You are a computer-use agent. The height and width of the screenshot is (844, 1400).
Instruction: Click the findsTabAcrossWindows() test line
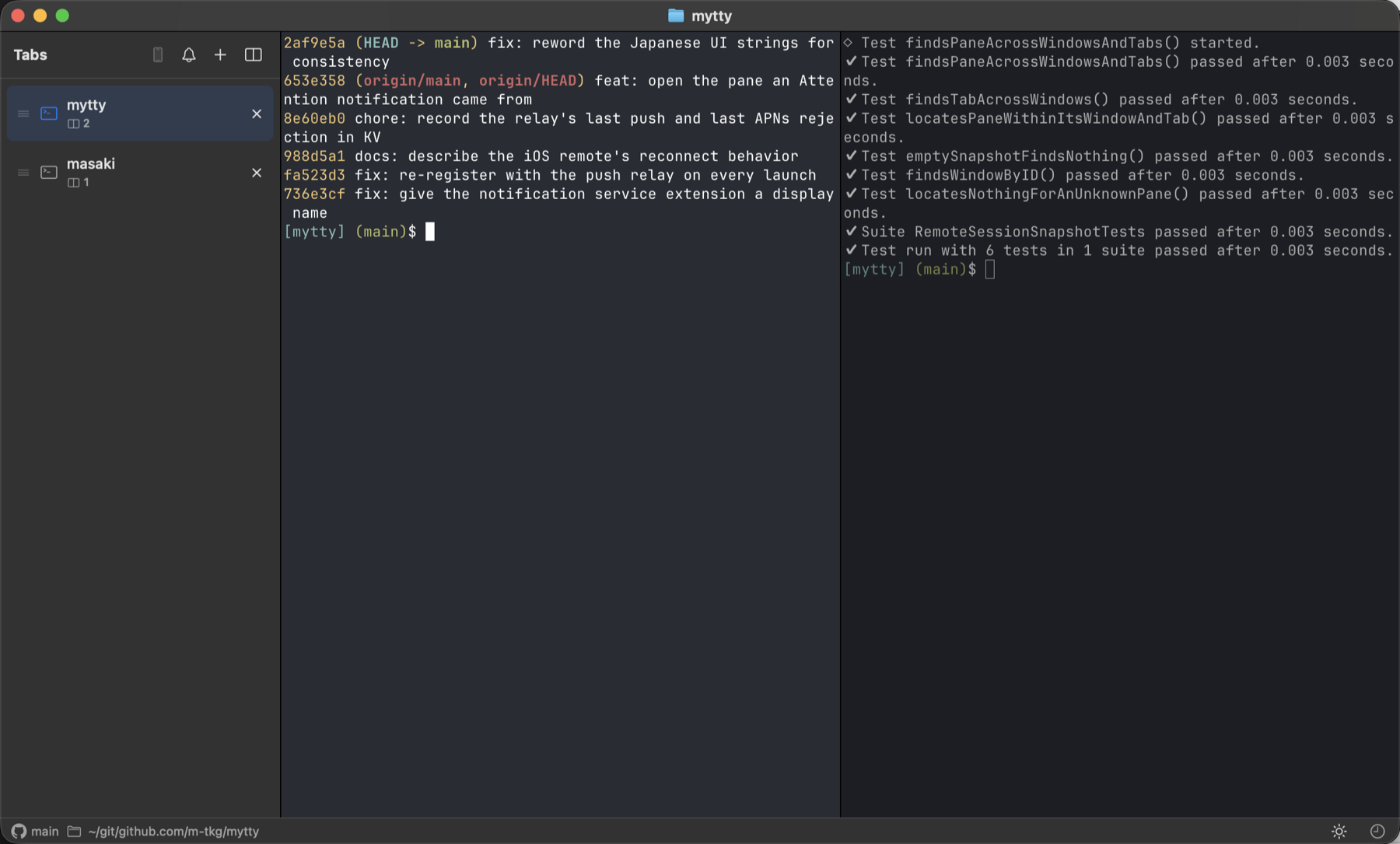[1101, 100]
